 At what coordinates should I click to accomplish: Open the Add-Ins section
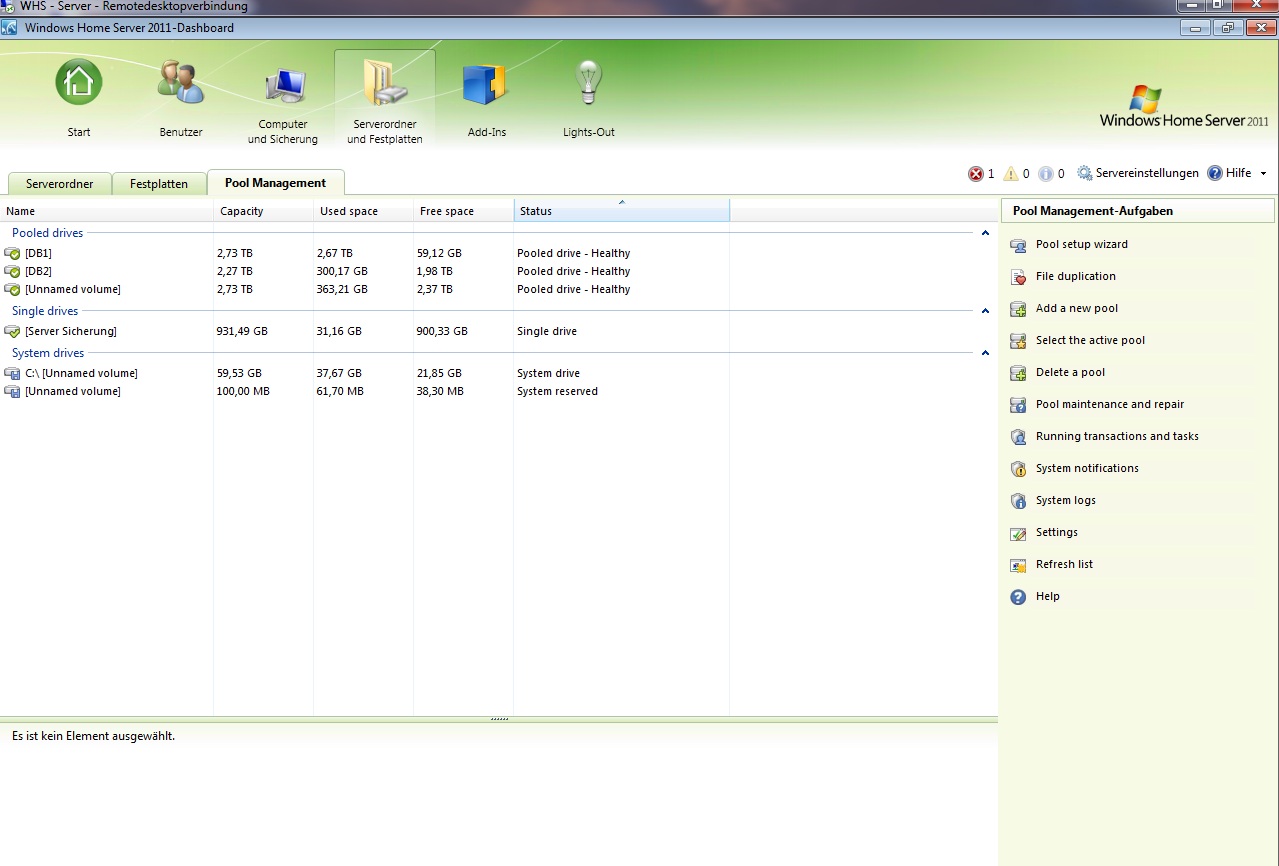pyautogui.click(x=486, y=82)
